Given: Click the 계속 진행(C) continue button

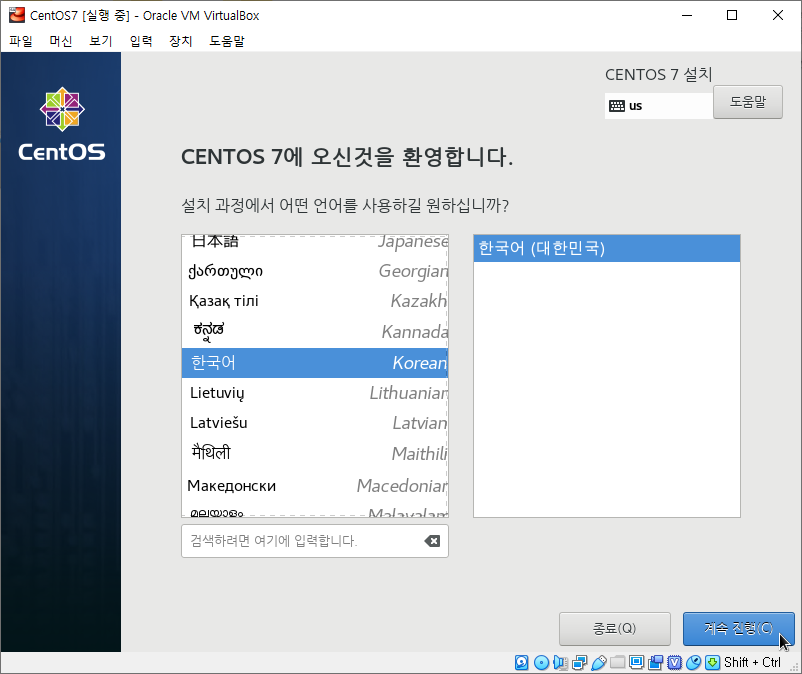Looking at the screenshot, I should click(x=739, y=628).
